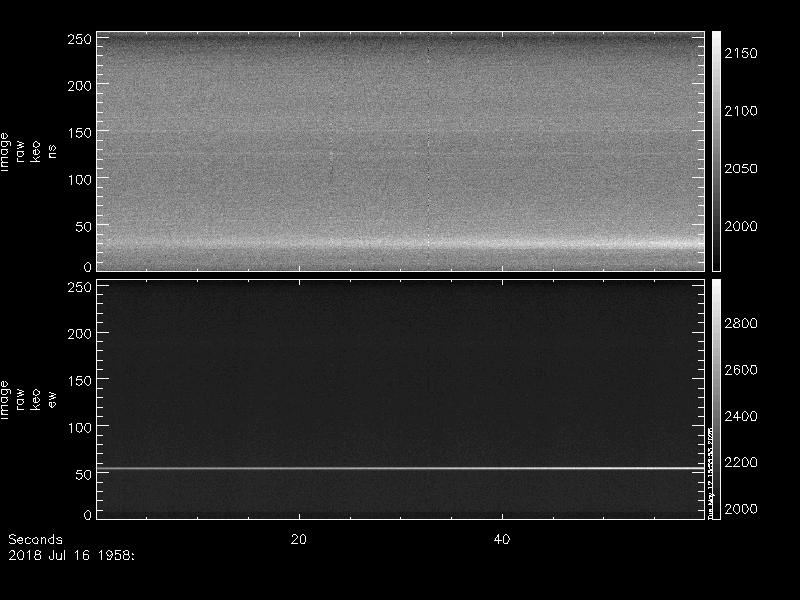Click the Seconds axis title
800x600 pixels.
pos(35,540)
